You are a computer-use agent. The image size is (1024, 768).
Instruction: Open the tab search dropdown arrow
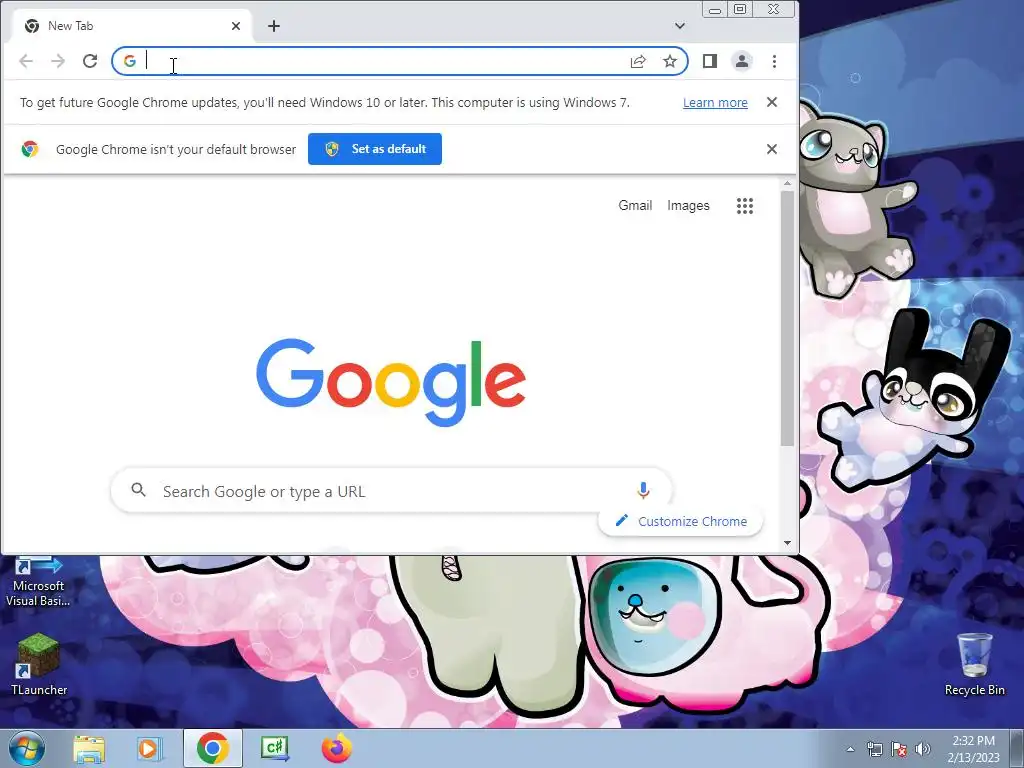tap(680, 26)
